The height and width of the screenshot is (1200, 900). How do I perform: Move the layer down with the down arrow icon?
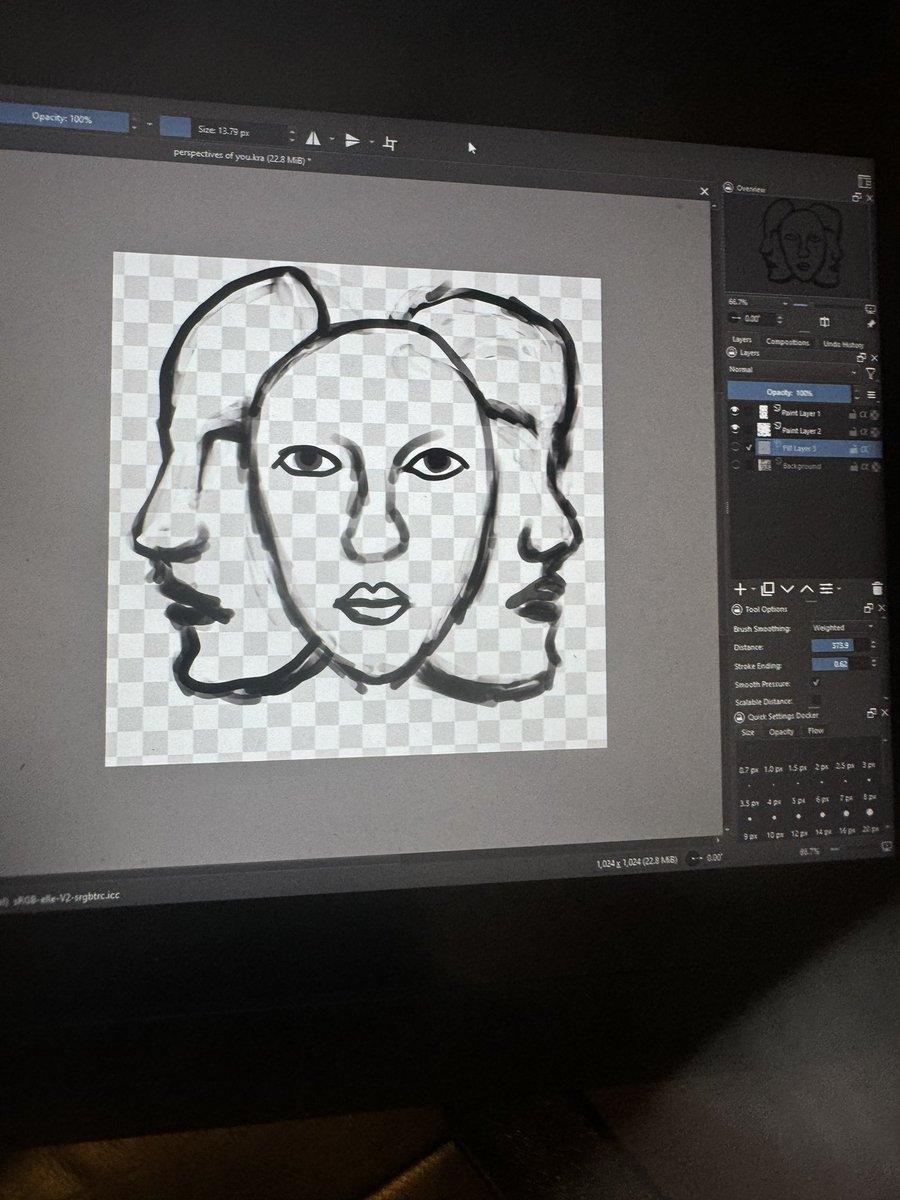tap(787, 589)
